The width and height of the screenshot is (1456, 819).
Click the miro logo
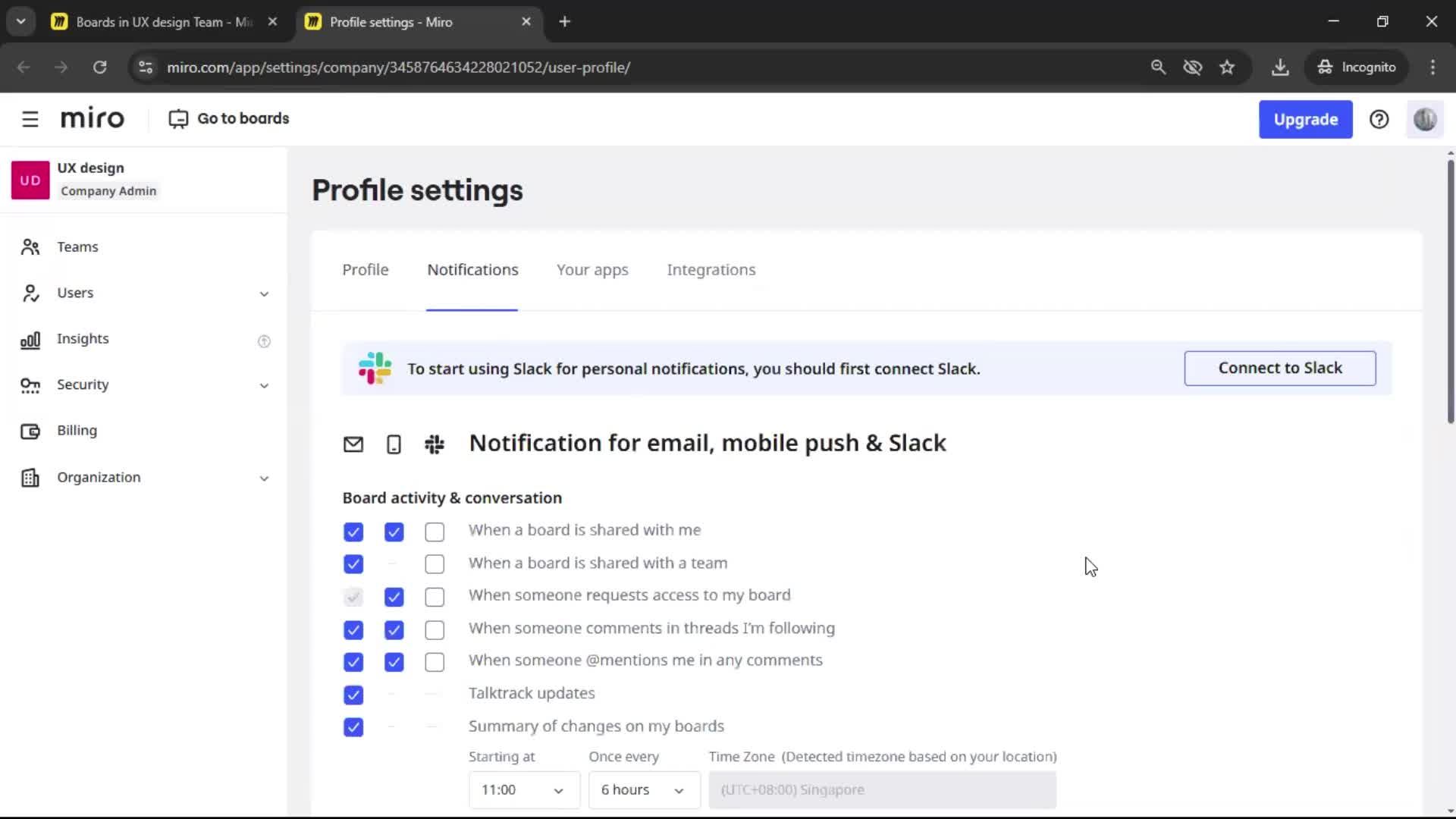coord(93,119)
